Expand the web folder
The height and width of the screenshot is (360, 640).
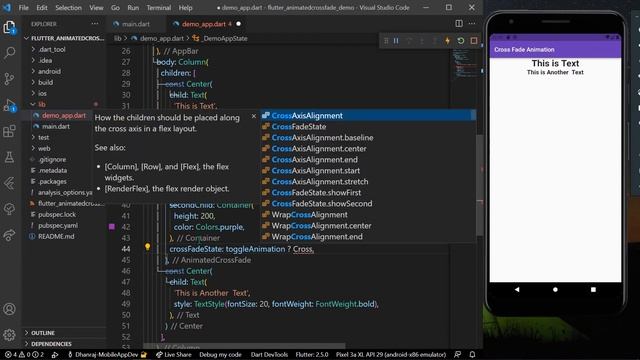[x=44, y=149]
